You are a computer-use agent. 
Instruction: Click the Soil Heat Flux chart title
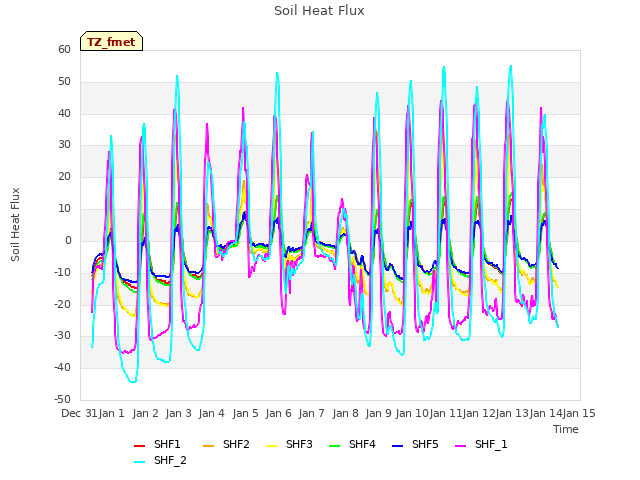point(319,11)
